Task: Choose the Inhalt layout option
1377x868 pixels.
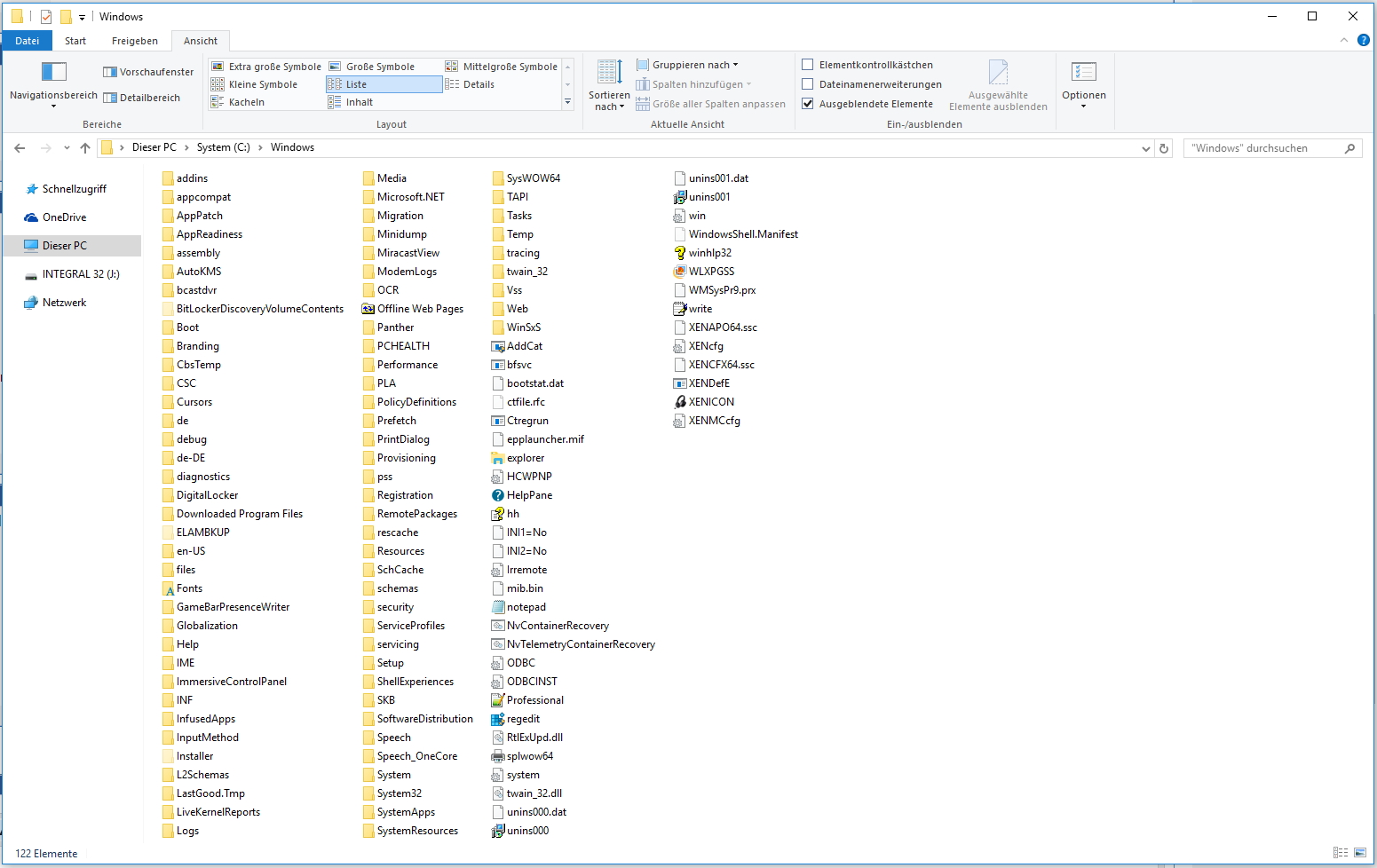Action: click(351, 102)
